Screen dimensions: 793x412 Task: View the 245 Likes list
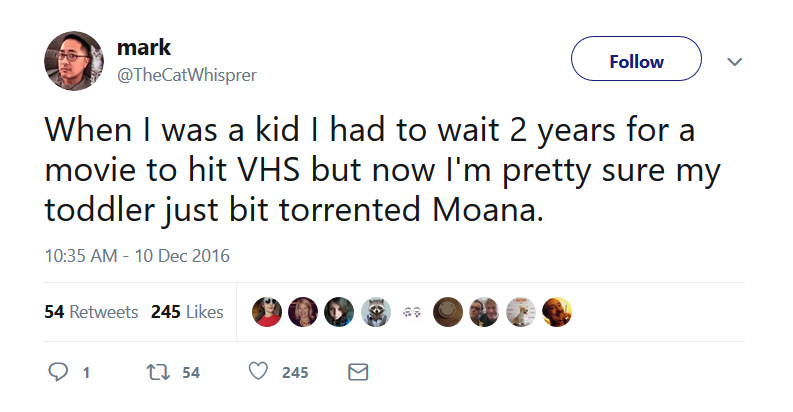(187, 312)
